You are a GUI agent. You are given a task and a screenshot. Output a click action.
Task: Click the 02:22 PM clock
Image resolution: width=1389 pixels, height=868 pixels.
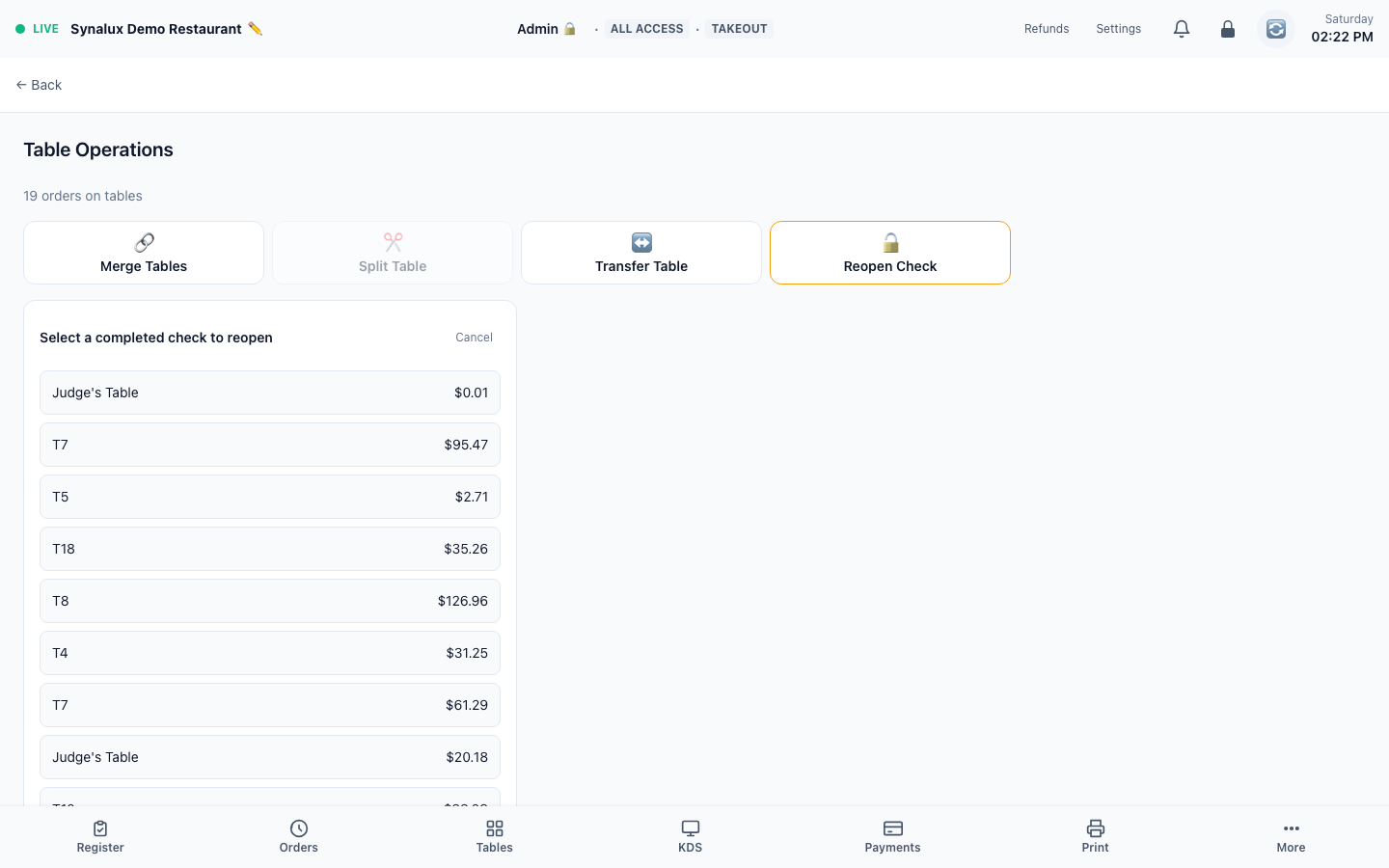pos(1342,37)
